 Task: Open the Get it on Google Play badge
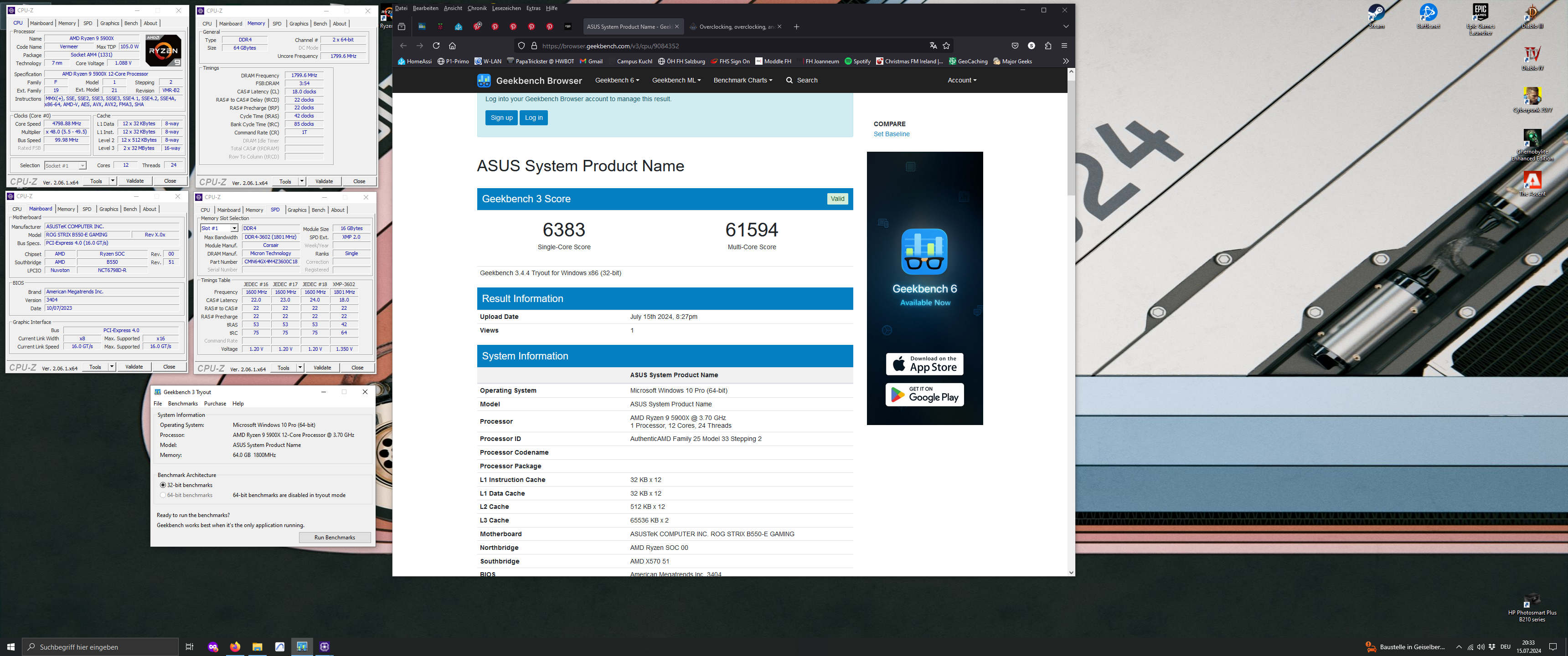[x=924, y=395]
